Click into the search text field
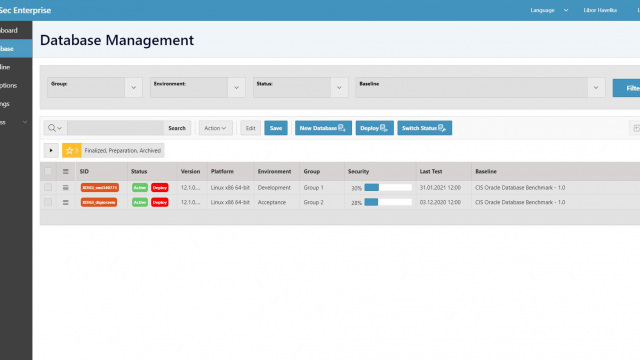This screenshot has height=360, width=640. point(116,128)
